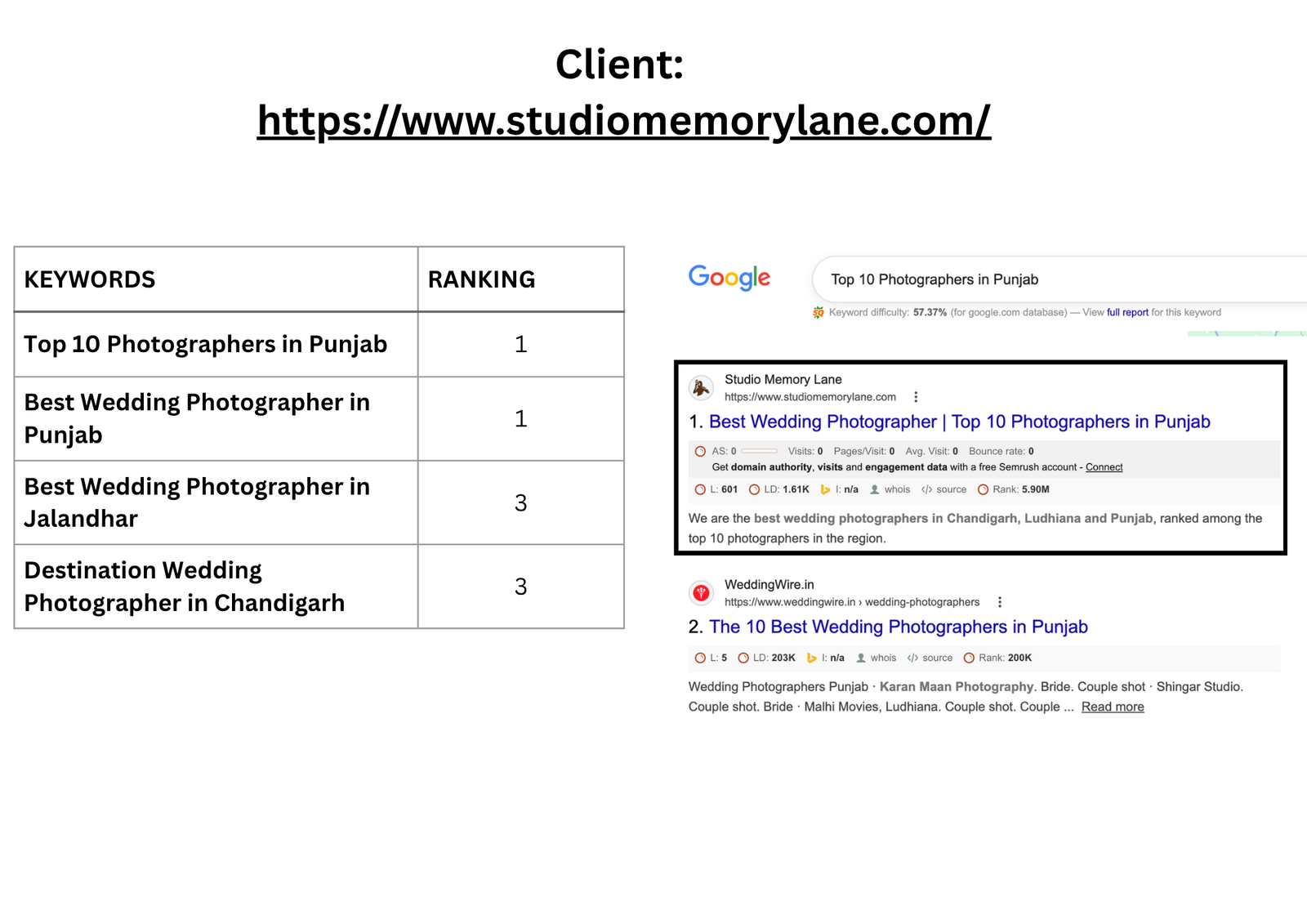Focus the search box containing Top 10 Photographers in Punjab
The image size is (1307, 924).
1059,279
